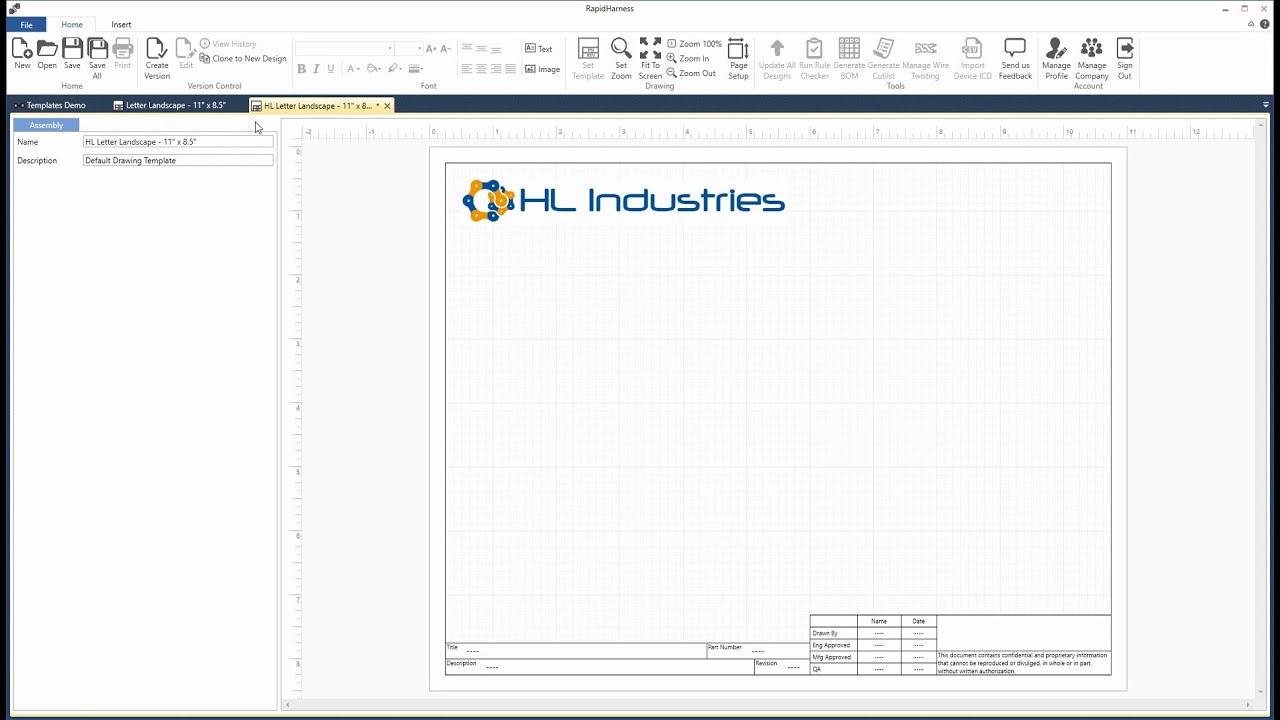Click the horizontal scrollbar below canvas
The height and width of the screenshot is (720, 1280).
pyautogui.click(x=768, y=705)
